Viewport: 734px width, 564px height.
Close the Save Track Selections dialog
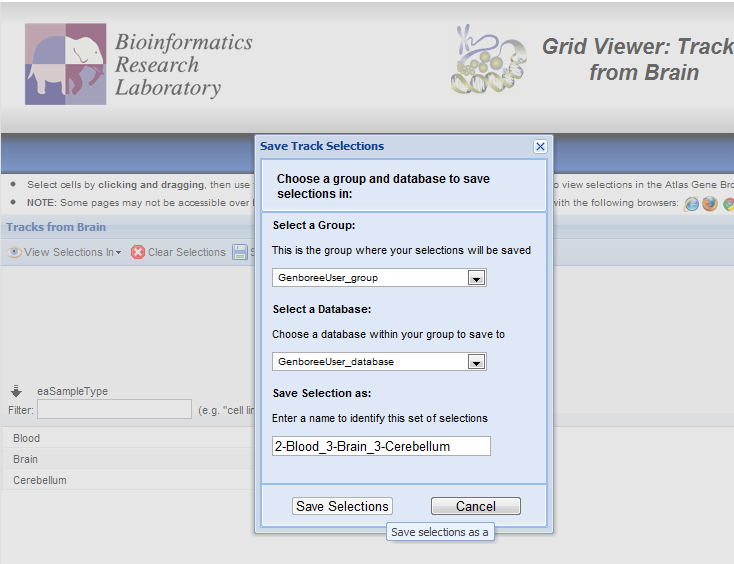click(540, 146)
